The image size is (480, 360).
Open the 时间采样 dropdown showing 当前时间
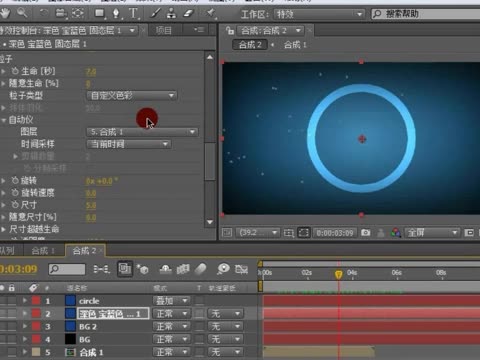coord(129,144)
